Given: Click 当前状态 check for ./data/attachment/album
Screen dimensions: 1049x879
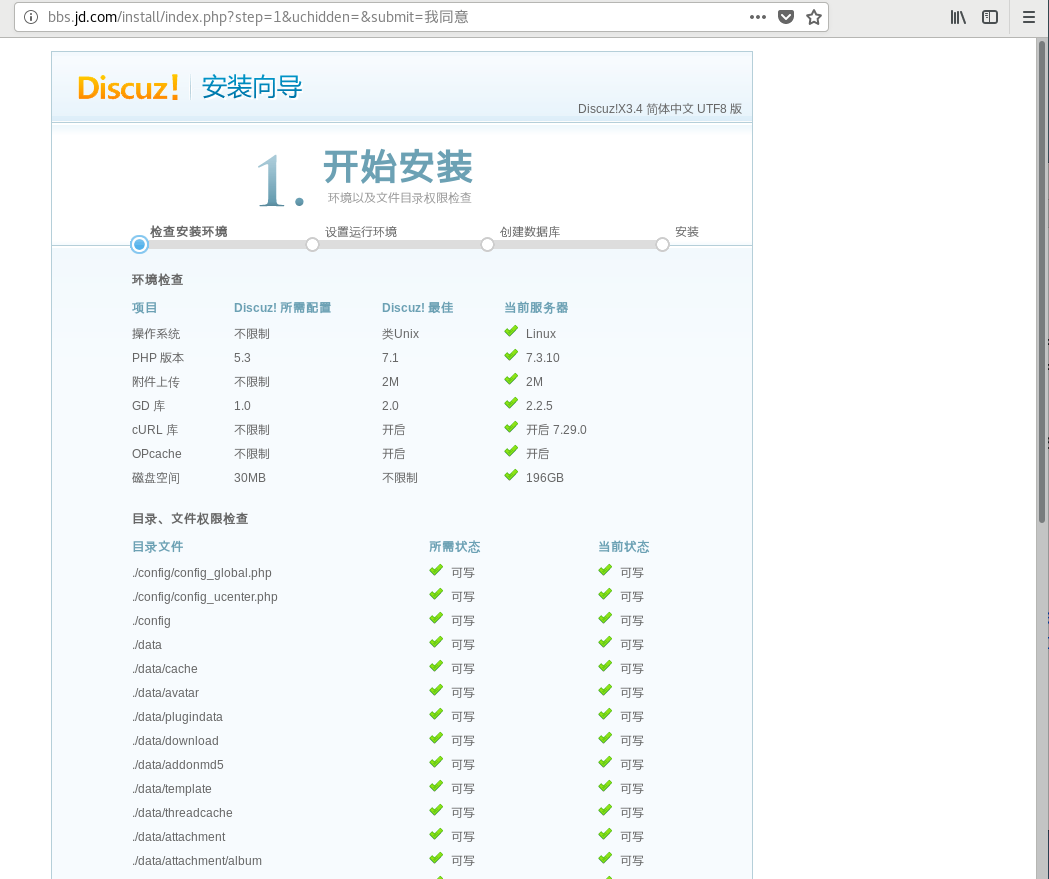Looking at the screenshot, I should (x=605, y=858).
